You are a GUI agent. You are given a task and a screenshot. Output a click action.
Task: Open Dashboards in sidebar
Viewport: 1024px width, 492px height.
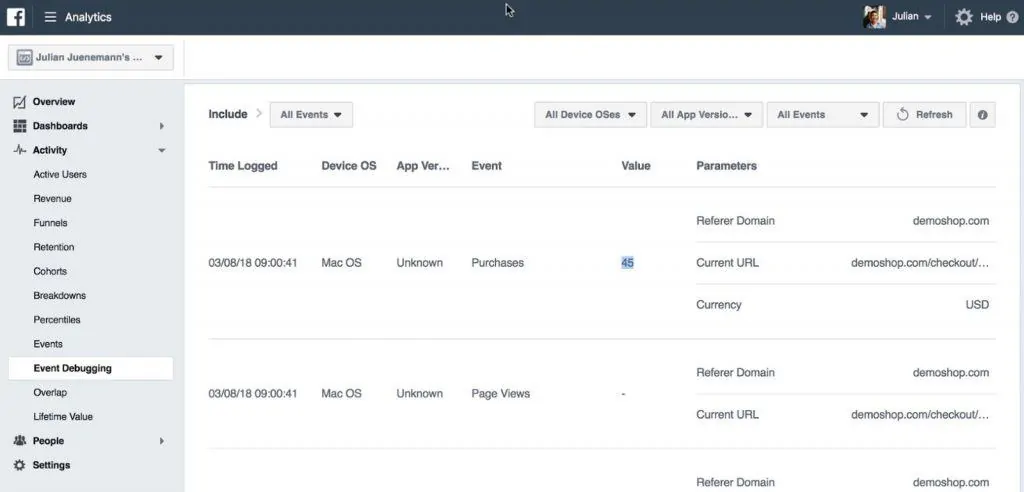click(60, 126)
